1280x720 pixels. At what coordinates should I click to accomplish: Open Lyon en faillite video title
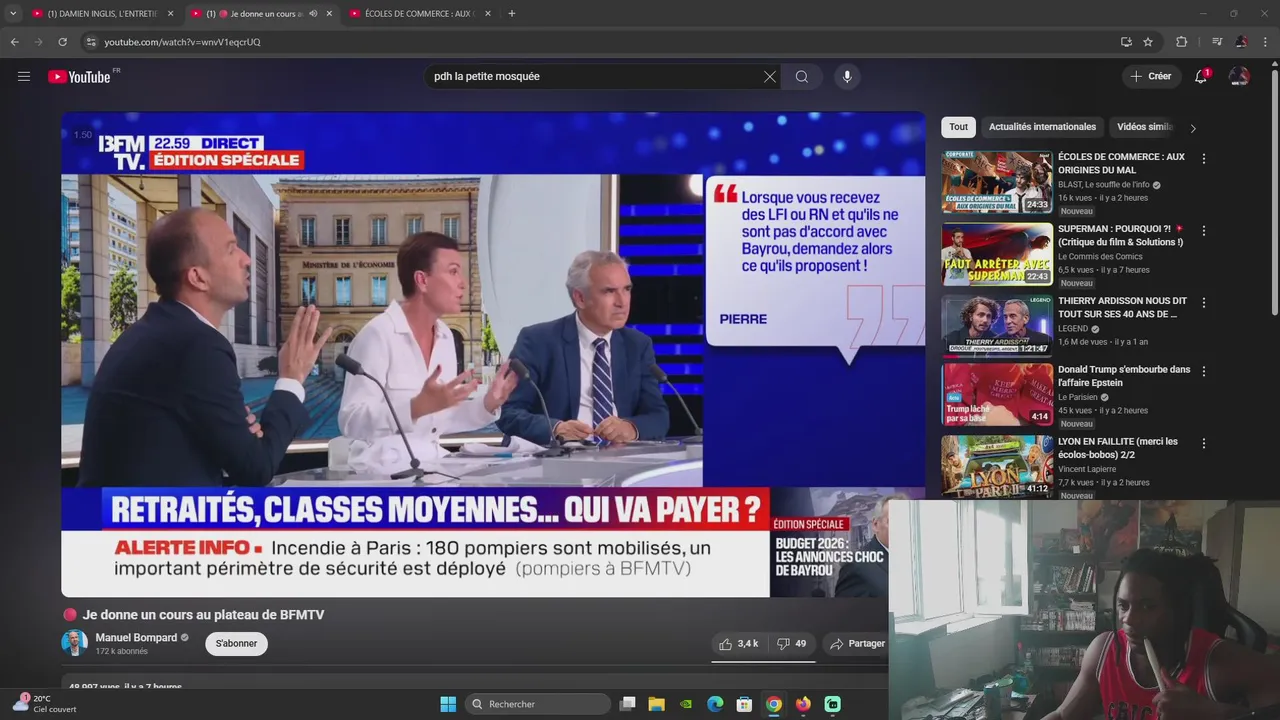click(1118, 448)
